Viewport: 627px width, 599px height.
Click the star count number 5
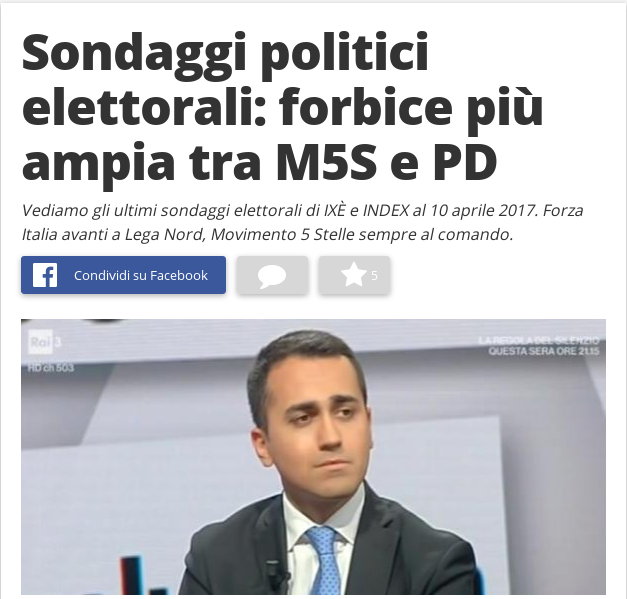tap(374, 276)
